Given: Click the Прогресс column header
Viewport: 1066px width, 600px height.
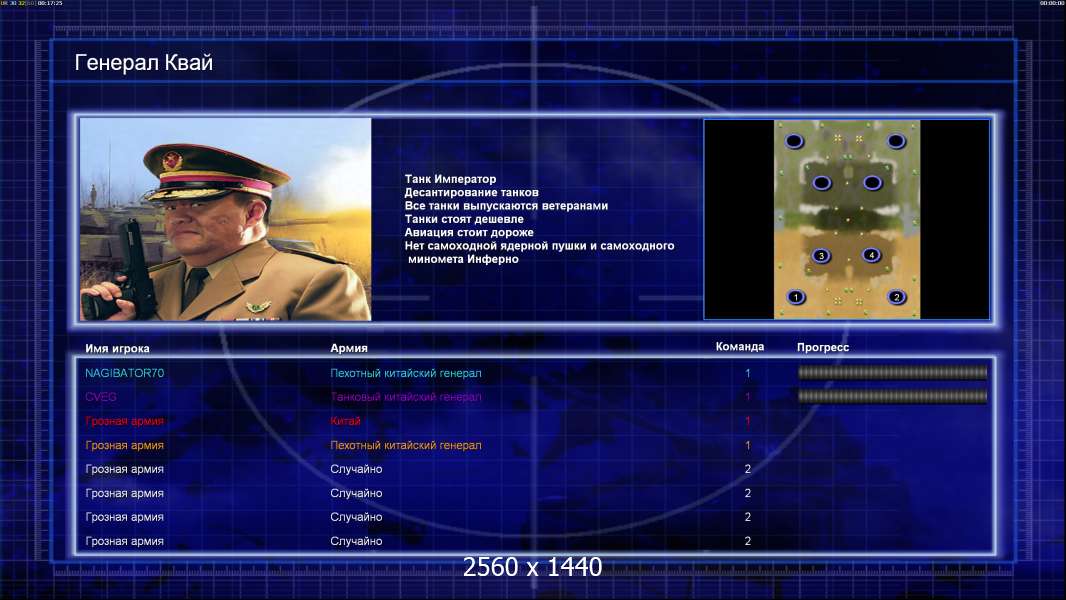Looking at the screenshot, I should click(x=823, y=347).
